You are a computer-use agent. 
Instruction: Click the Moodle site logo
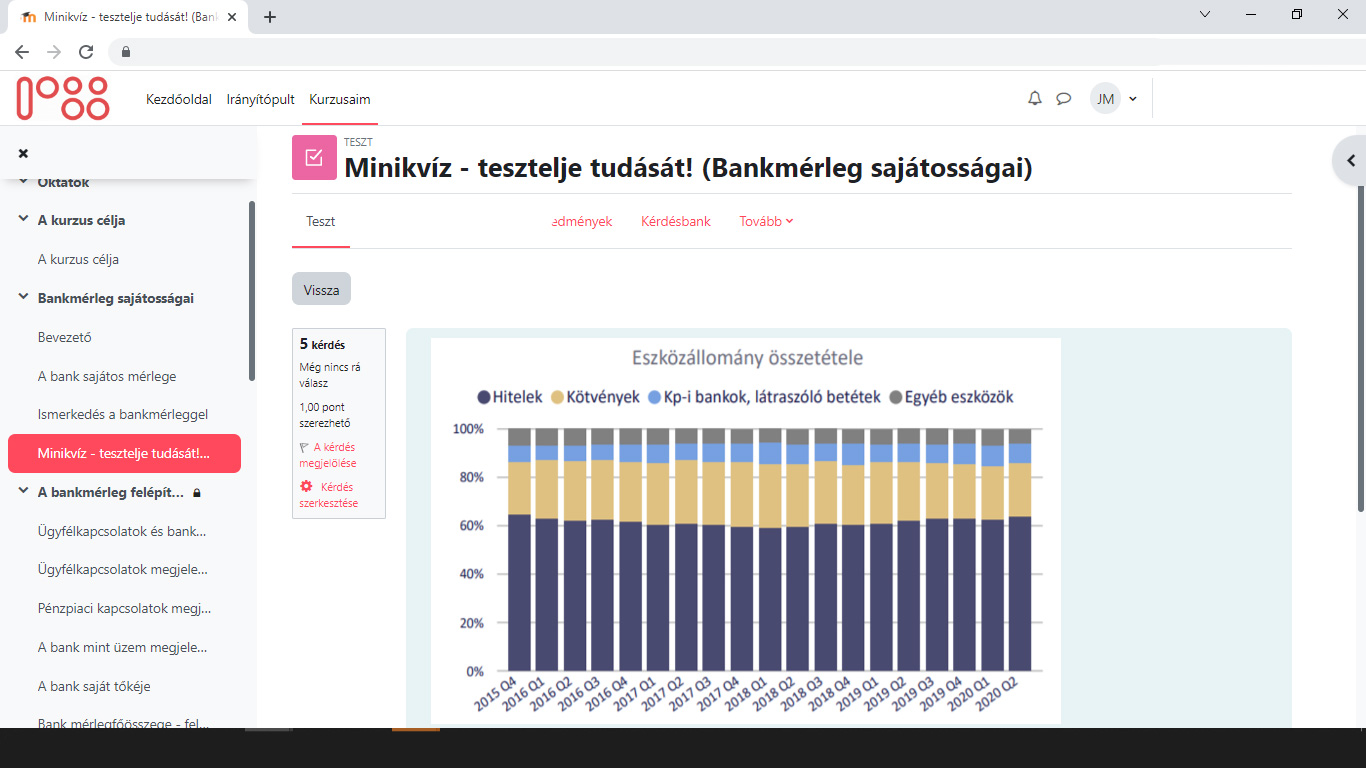click(x=62, y=97)
